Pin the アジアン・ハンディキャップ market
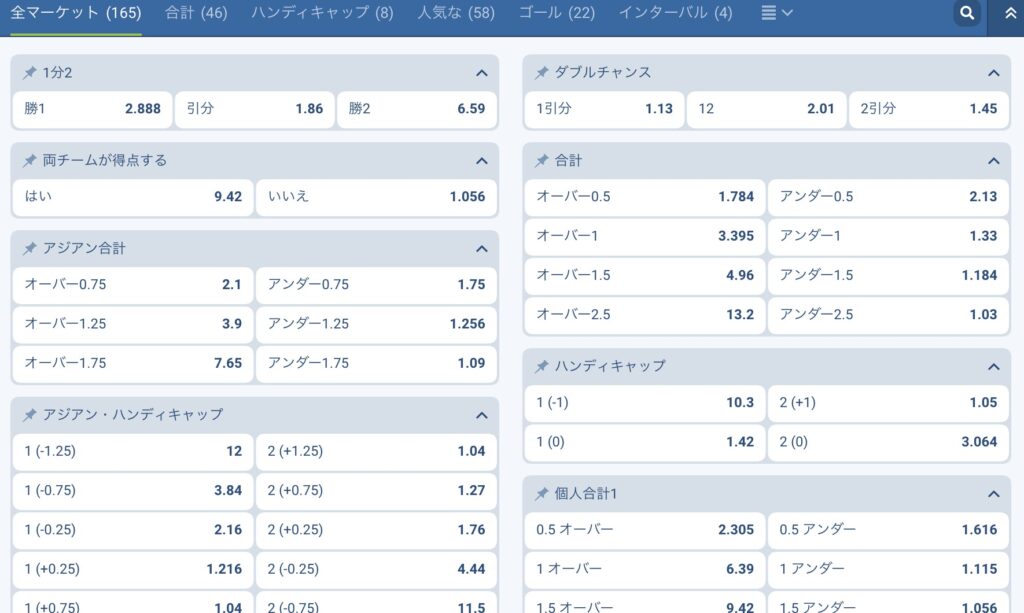 click(x=30, y=414)
